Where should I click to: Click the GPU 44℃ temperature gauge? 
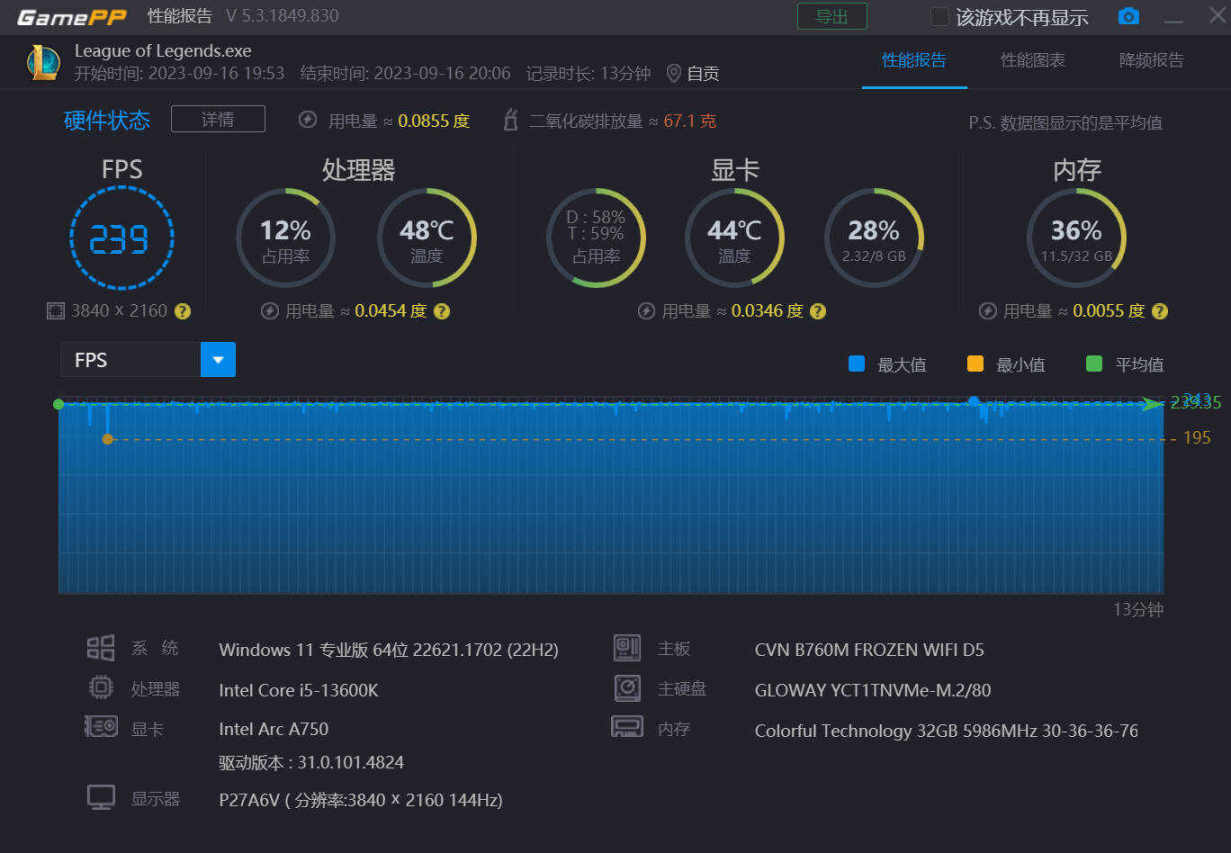(x=735, y=238)
